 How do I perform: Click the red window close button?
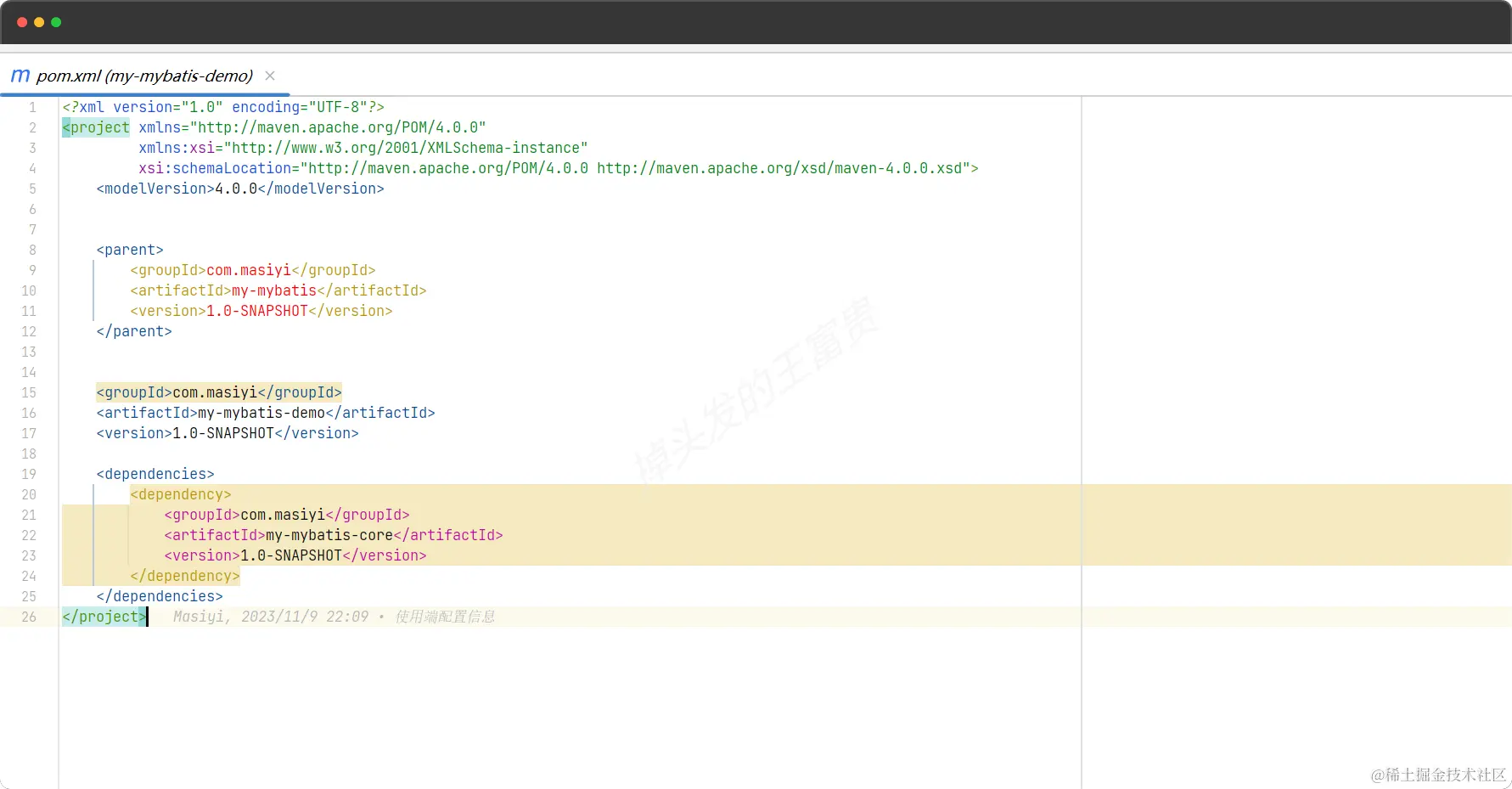(22, 22)
